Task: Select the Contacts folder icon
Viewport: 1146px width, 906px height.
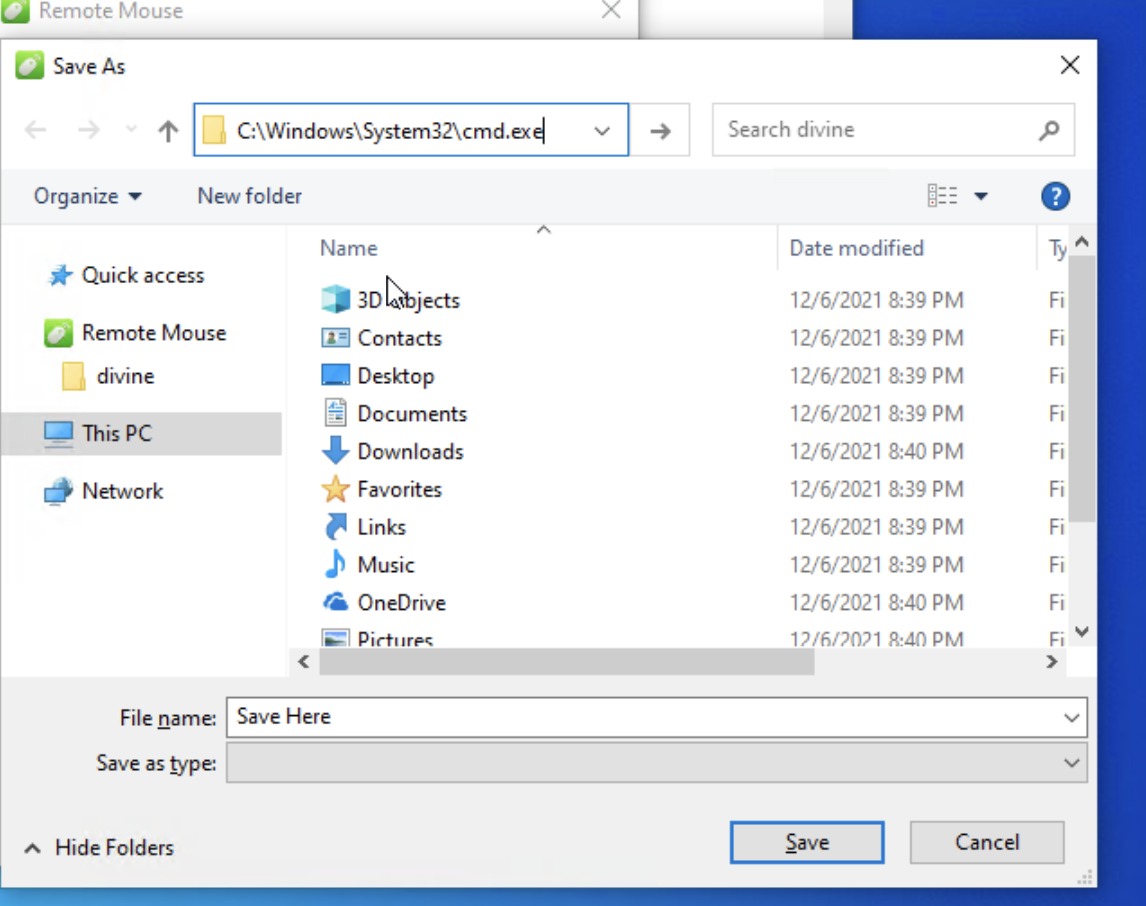Action: 335,338
